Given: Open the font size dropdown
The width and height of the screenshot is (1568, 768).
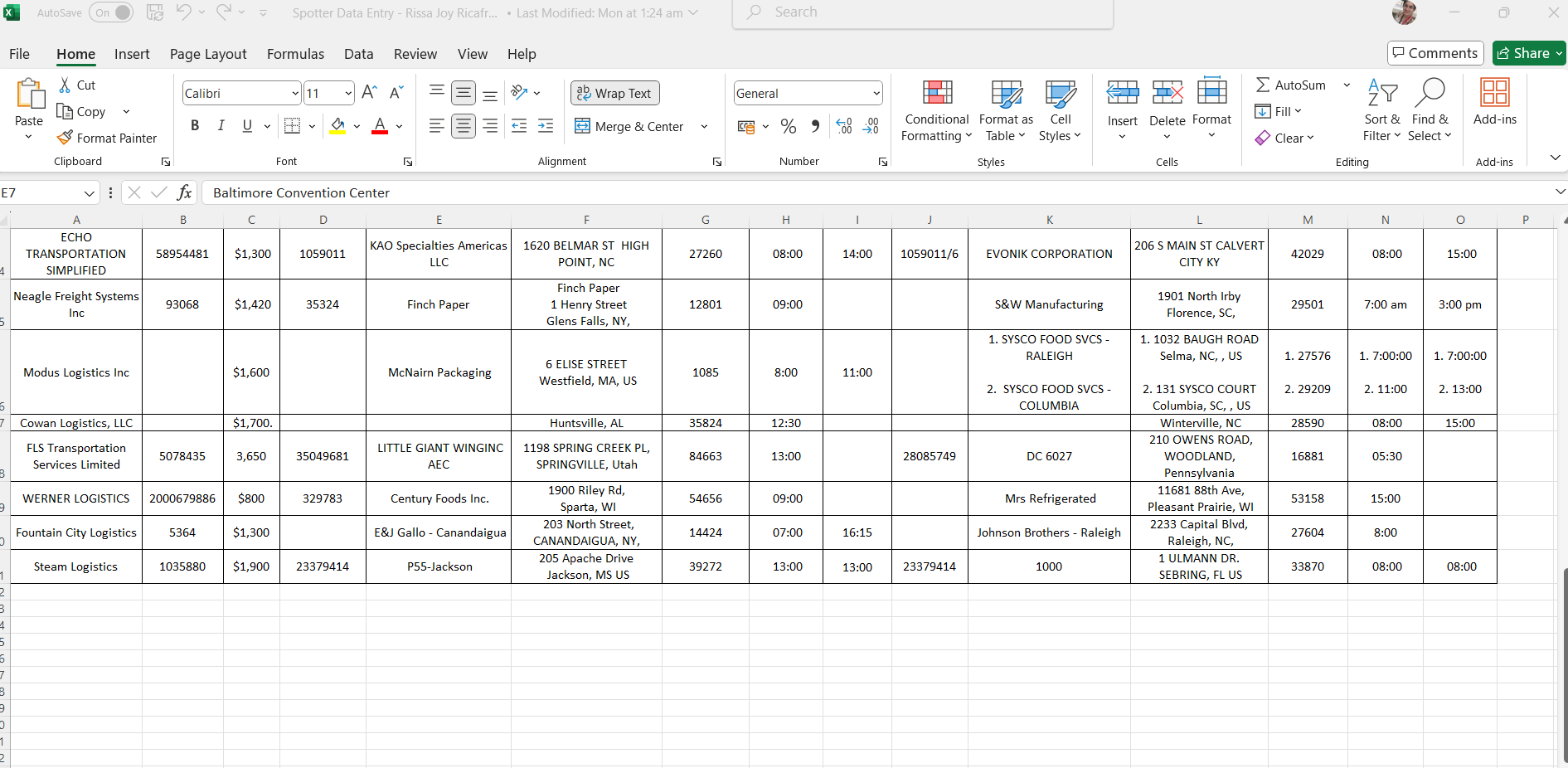Looking at the screenshot, I should click(x=348, y=93).
